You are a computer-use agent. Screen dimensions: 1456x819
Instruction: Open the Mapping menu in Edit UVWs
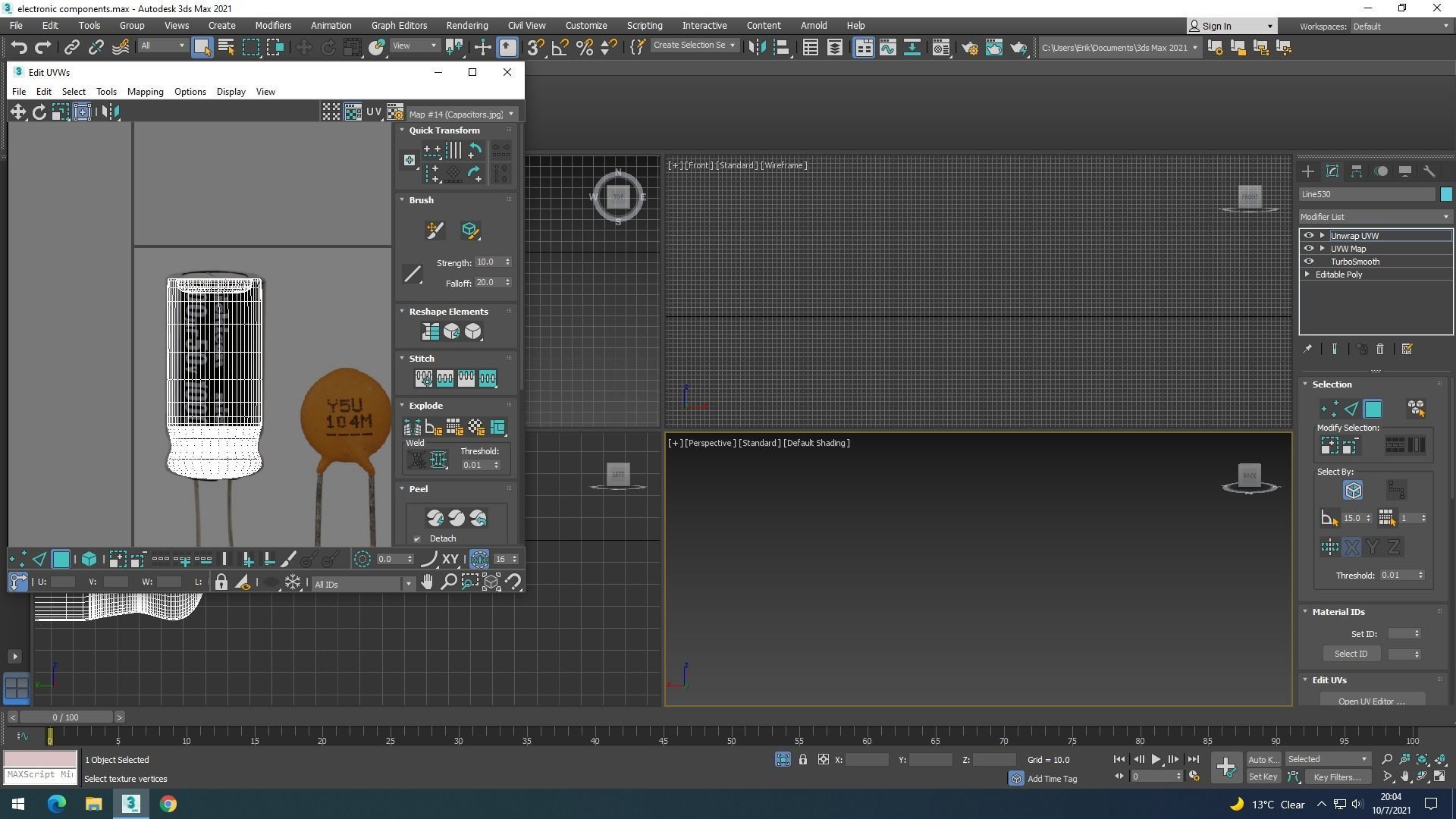click(x=145, y=92)
